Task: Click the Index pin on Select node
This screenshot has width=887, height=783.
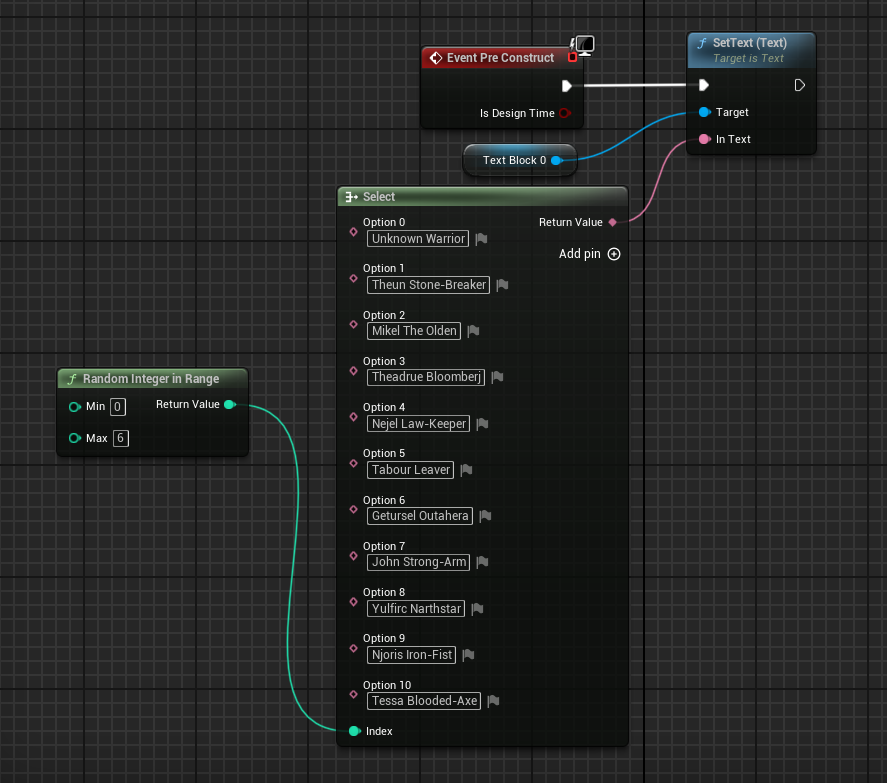Action: (x=355, y=731)
